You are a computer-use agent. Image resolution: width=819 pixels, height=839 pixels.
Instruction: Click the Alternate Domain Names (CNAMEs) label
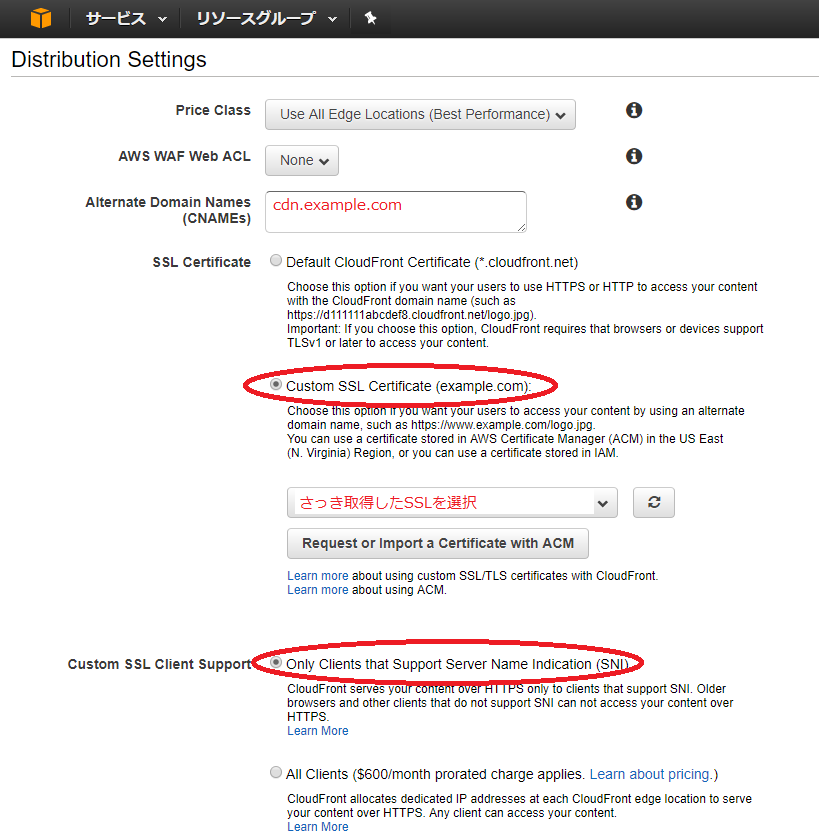pos(168,210)
